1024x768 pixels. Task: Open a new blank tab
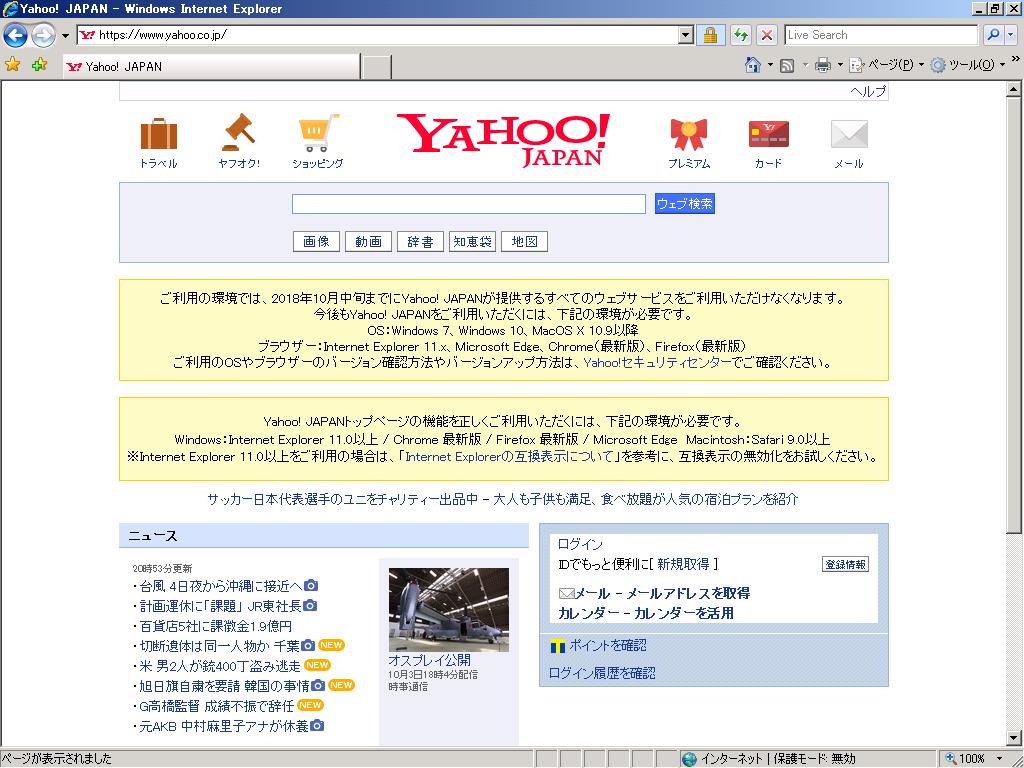pyautogui.click(x=377, y=67)
